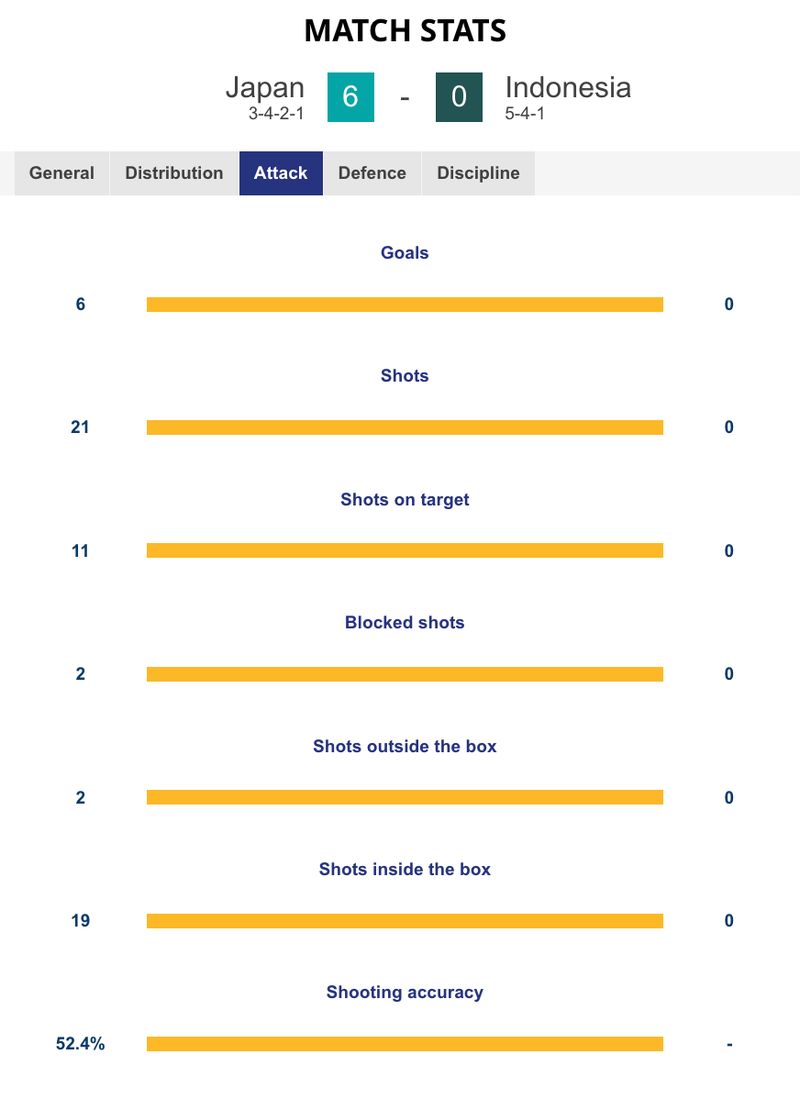Screen dimensions: 800x1099
Task: Click Indonesia's score box showing 0
Action: coord(459,97)
